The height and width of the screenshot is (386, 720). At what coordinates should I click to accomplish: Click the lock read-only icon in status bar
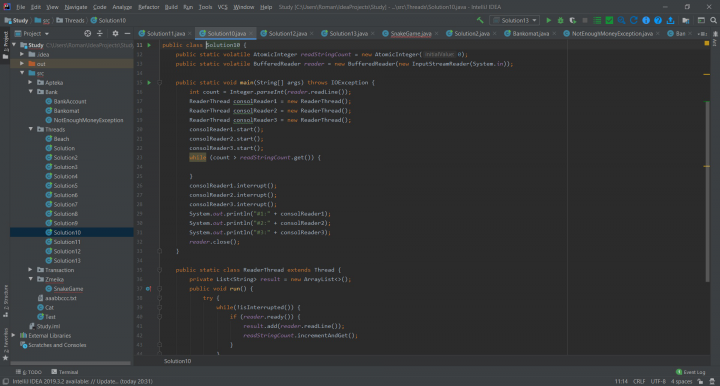[700, 381]
